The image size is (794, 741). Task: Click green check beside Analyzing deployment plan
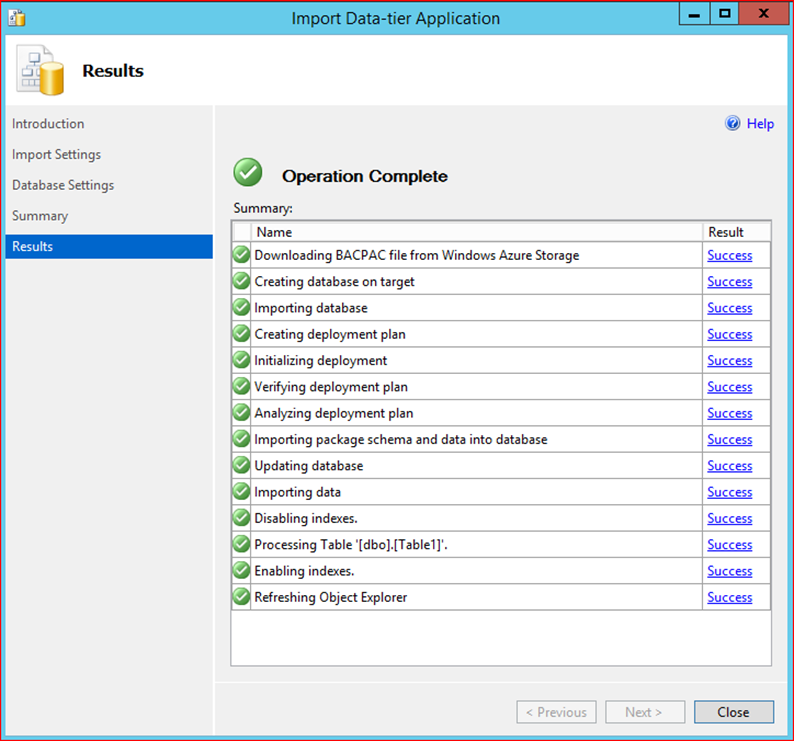242,413
